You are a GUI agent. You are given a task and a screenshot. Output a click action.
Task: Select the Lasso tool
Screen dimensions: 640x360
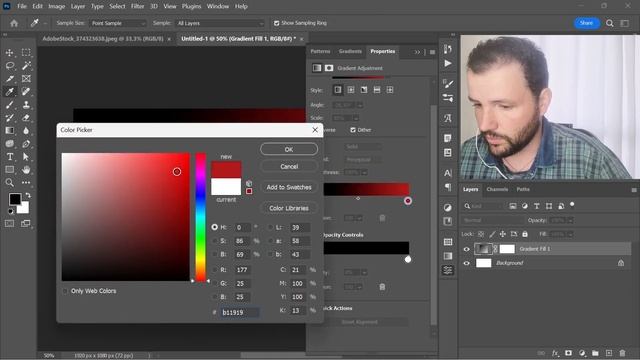pos(9,66)
